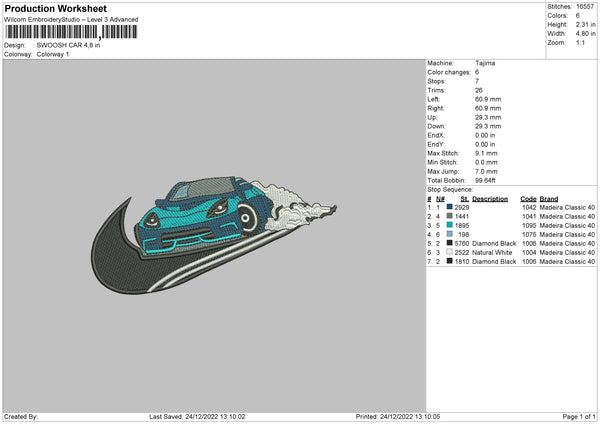Click the dark blue swatch for code 1042
This screenshot has width=600, height=424.
(x=450, y=207)
